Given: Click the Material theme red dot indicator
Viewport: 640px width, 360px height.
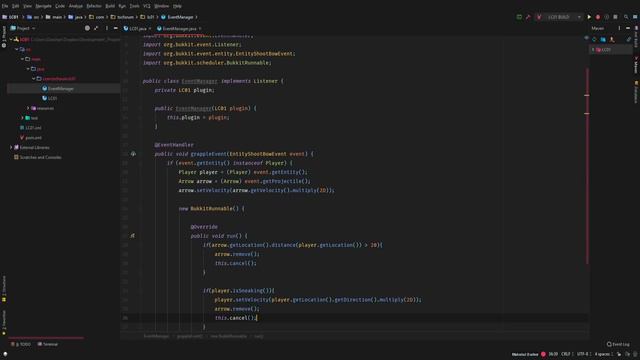Looking at the screenshot, I should pos(543,354).
